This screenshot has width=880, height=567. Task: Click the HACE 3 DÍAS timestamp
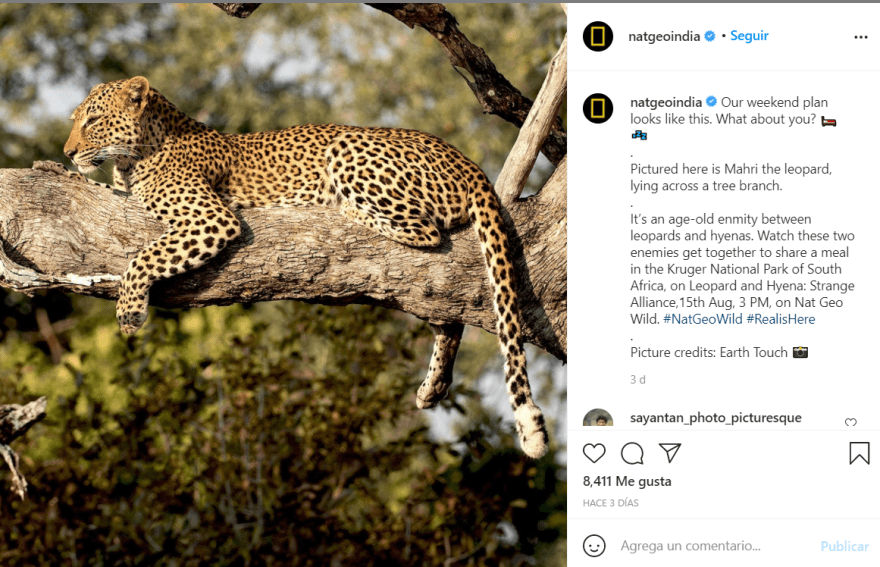[x=610, y=503]
